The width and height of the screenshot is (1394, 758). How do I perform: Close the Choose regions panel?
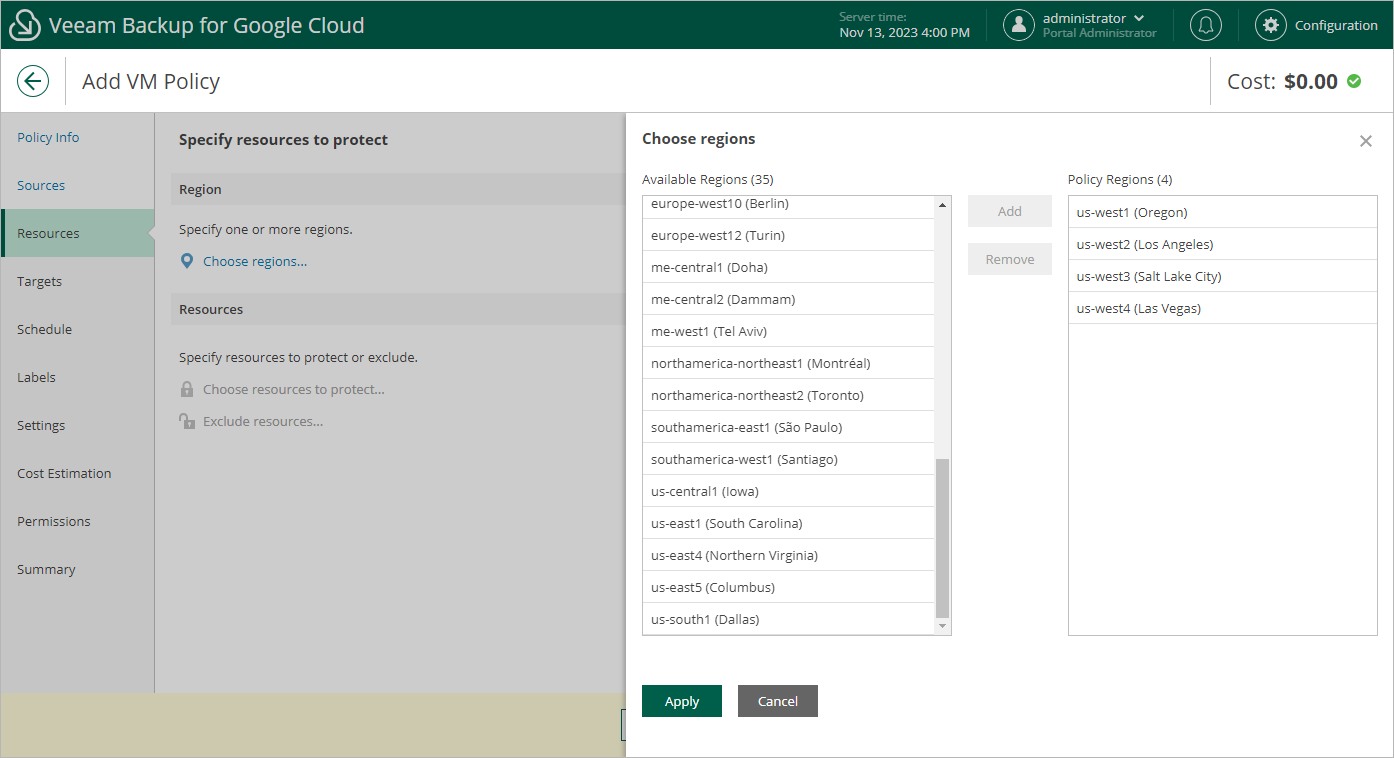[1365, 141]
